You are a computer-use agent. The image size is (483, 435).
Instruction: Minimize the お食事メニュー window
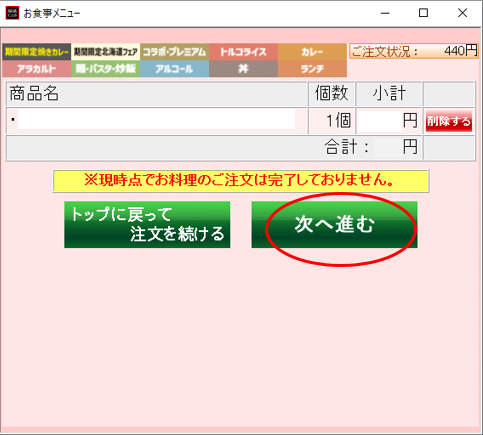click(385, 13)
